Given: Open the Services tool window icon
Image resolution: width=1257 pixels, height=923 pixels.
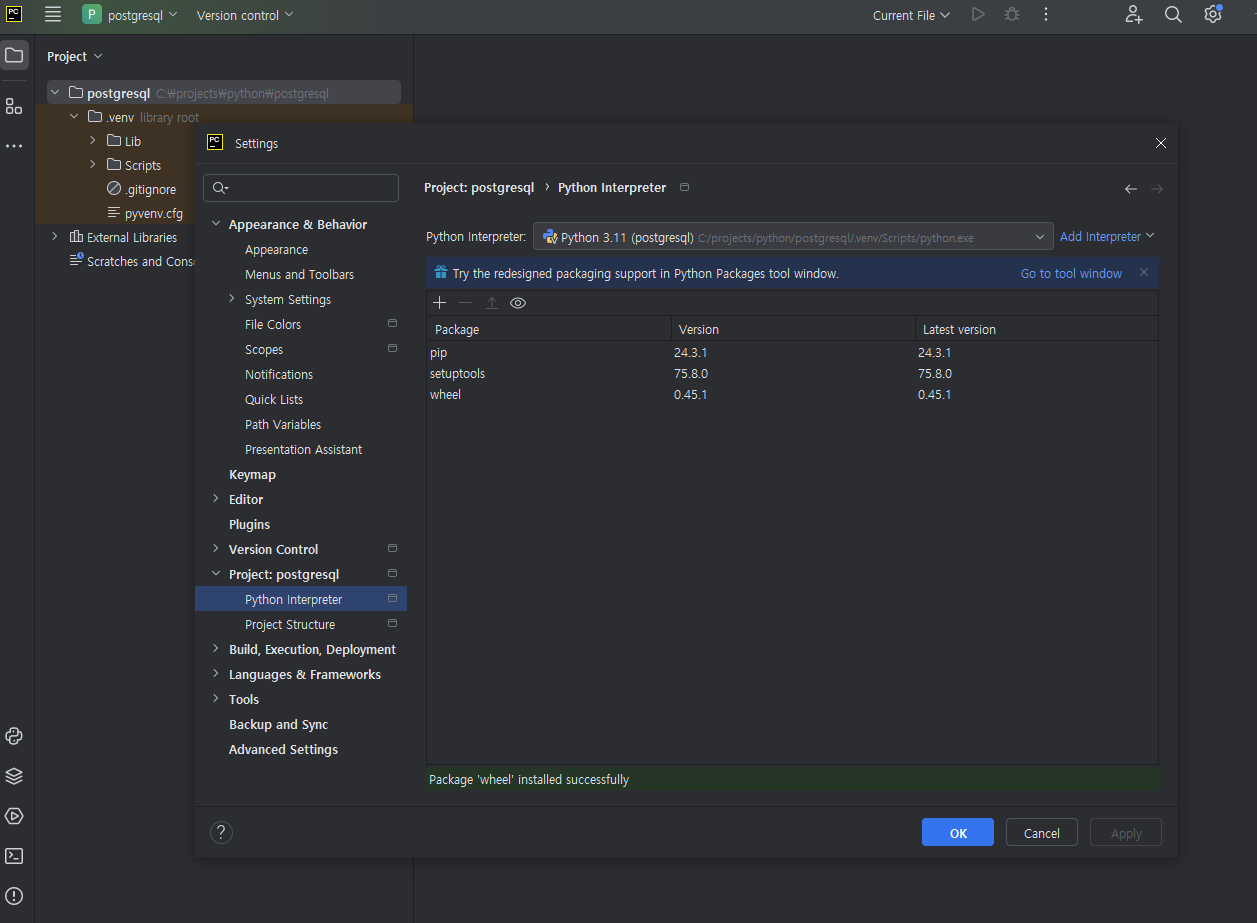Looking at the screenshot, I should [14, 816].
